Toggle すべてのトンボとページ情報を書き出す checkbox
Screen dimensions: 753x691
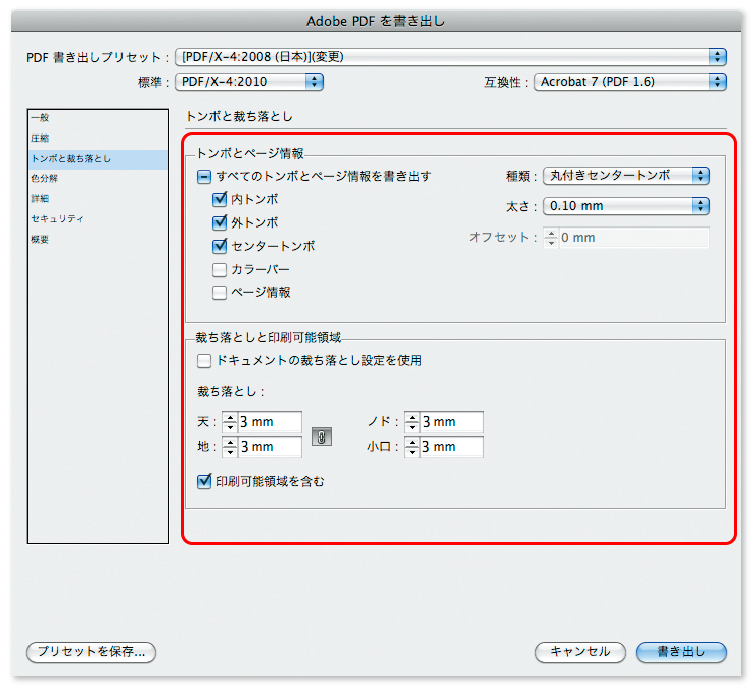click(204, 177)
